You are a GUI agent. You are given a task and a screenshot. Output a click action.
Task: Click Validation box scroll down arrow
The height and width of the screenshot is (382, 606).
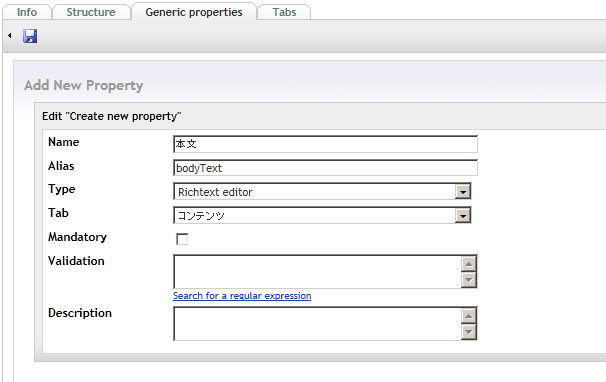coord(469,280)
